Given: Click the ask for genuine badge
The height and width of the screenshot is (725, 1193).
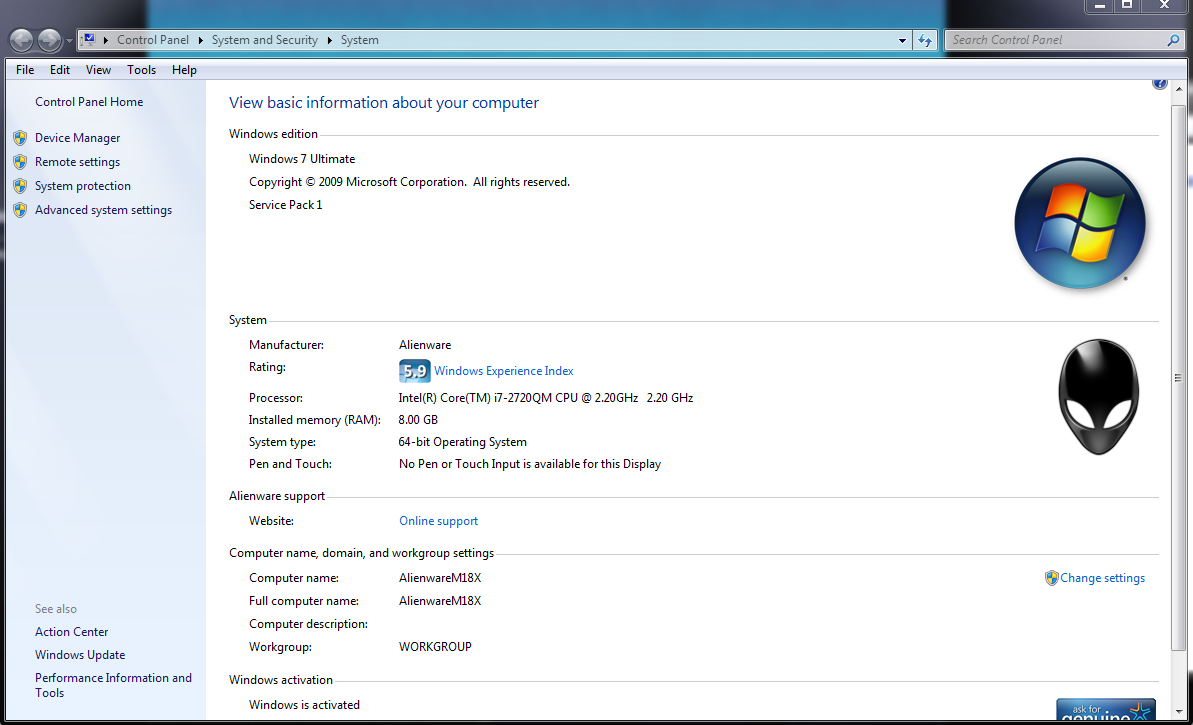Looking at the screenshot, I should pyautogui.click(x=1106, y=711).
